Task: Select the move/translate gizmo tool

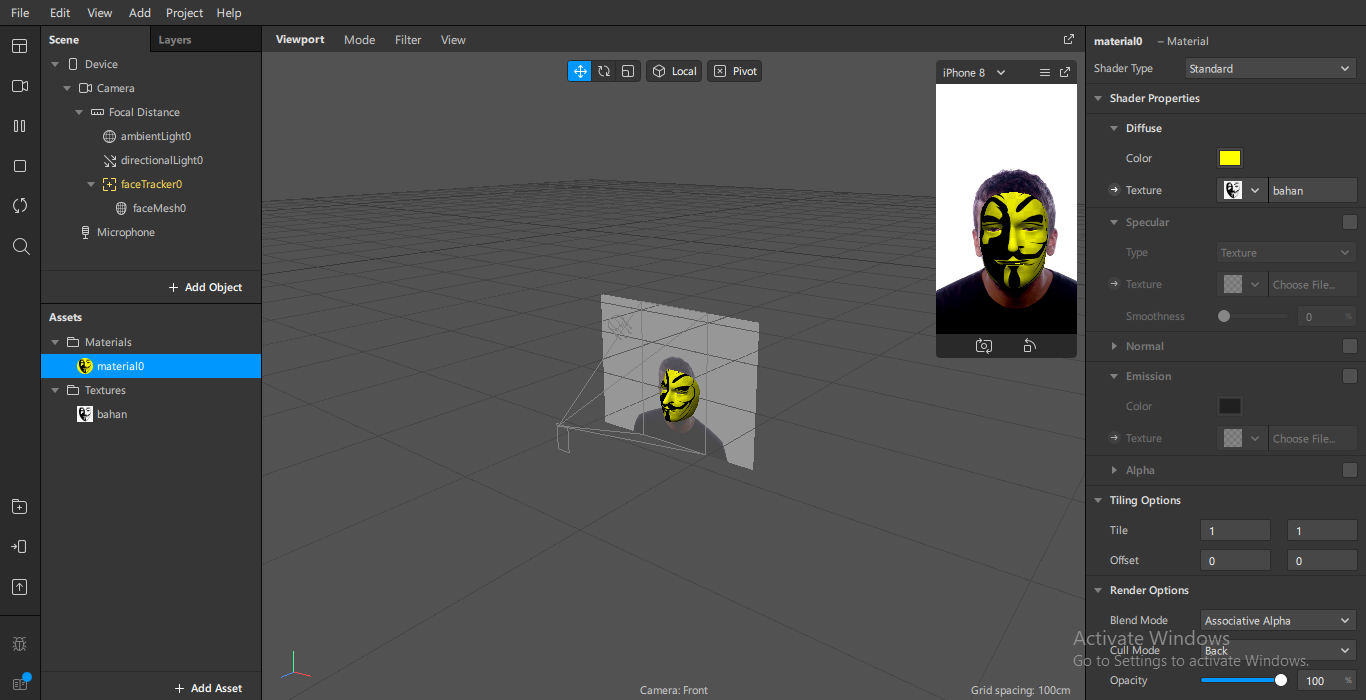Action: (580, 71)
